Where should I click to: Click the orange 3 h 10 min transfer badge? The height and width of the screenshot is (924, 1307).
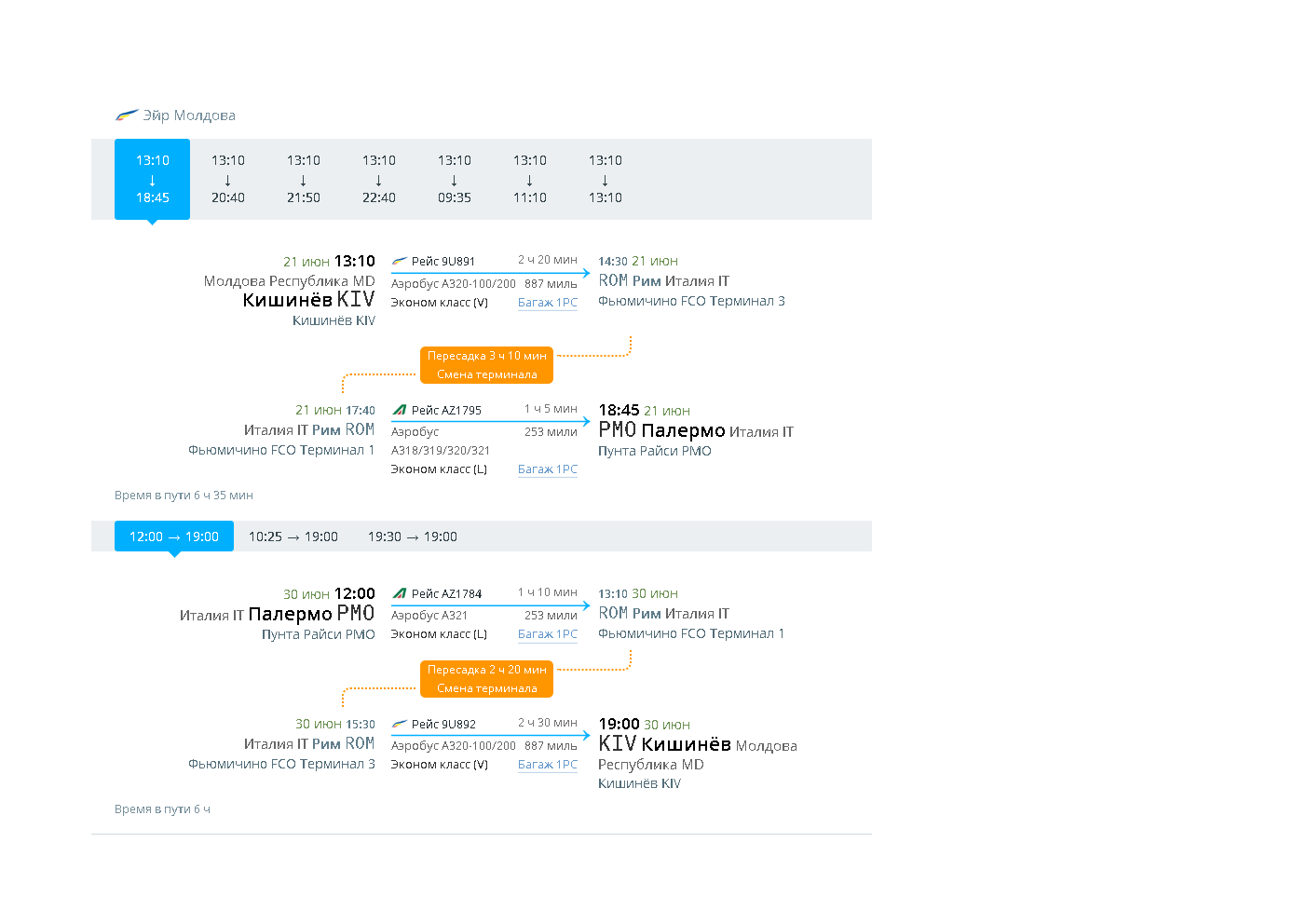pyautogui.click(x=486, y=365)
